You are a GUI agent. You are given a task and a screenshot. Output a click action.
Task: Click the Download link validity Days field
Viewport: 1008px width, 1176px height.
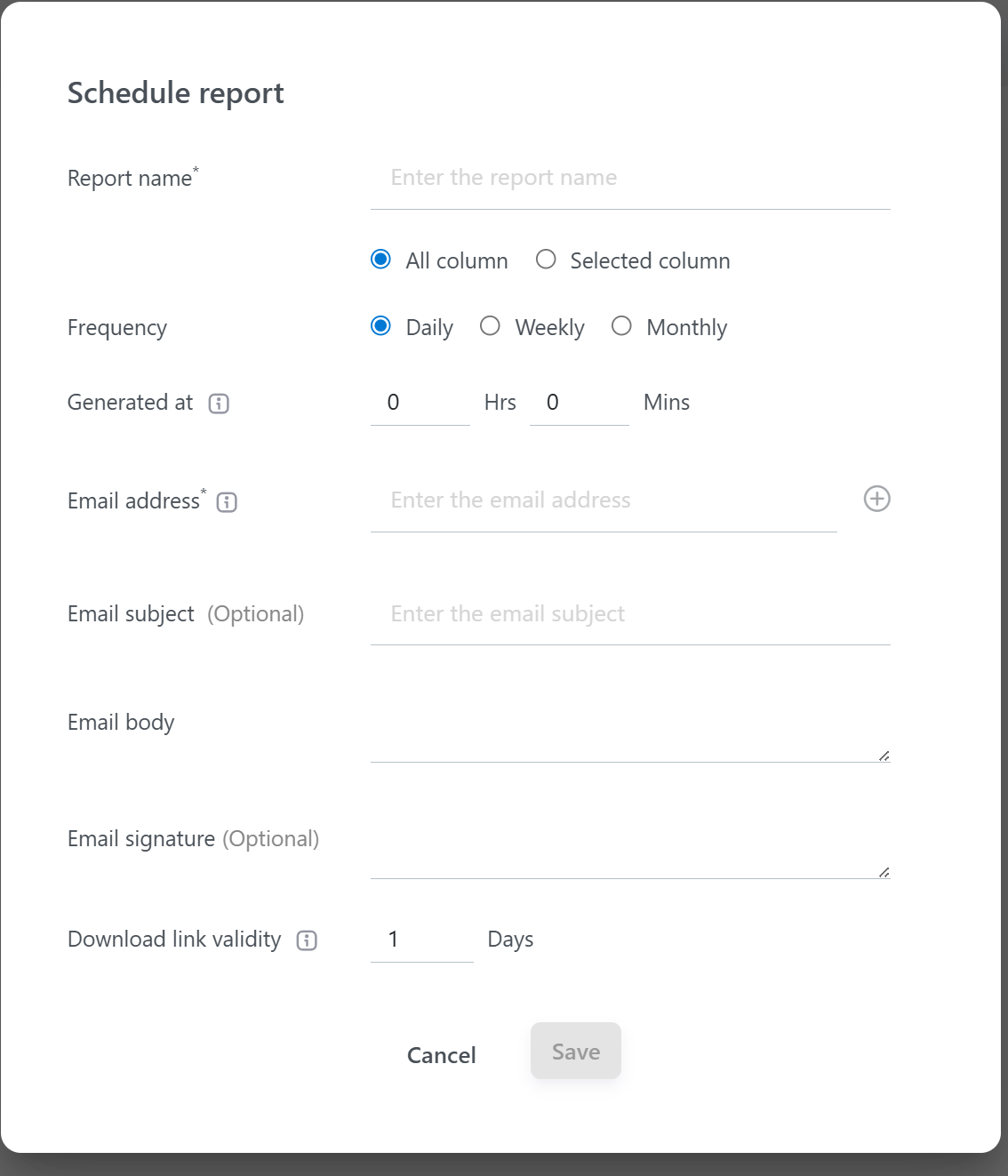click(421, 940)
